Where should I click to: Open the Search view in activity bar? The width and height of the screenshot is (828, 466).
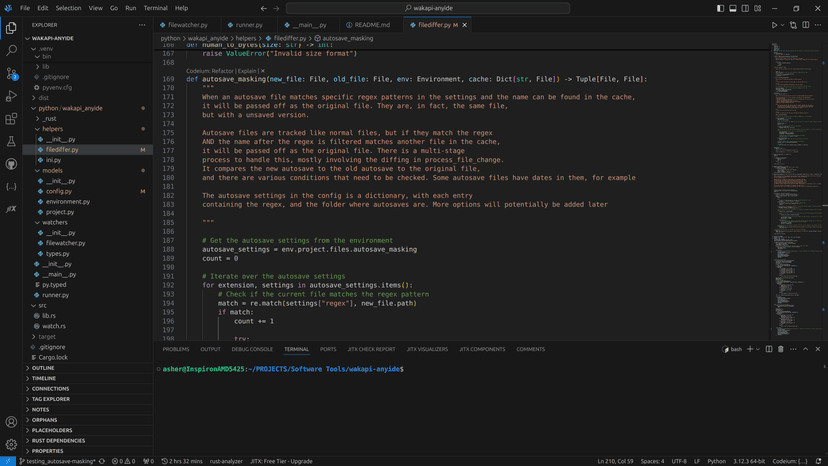pyautogui.click(x=11, y=50)
